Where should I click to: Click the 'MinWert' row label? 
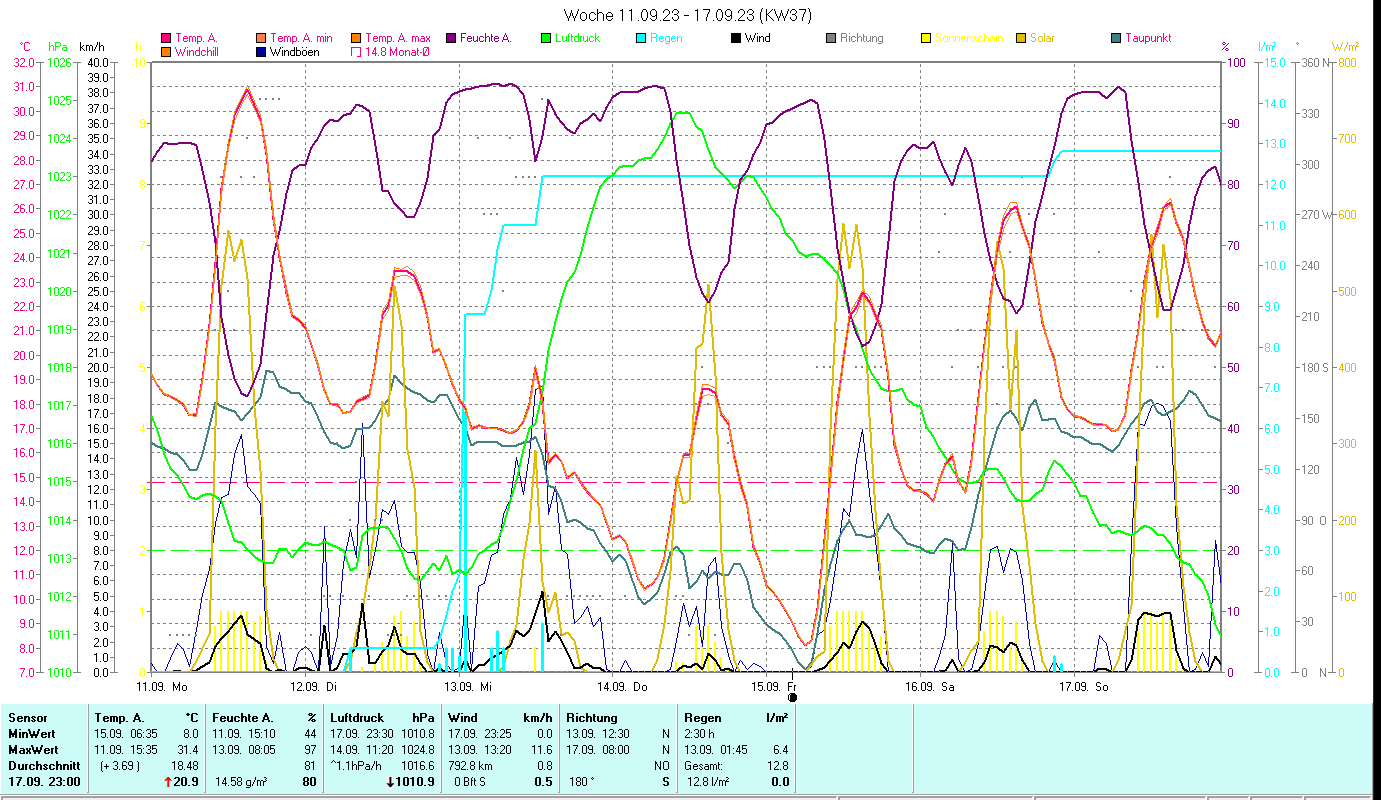click(x=31, y=733)
